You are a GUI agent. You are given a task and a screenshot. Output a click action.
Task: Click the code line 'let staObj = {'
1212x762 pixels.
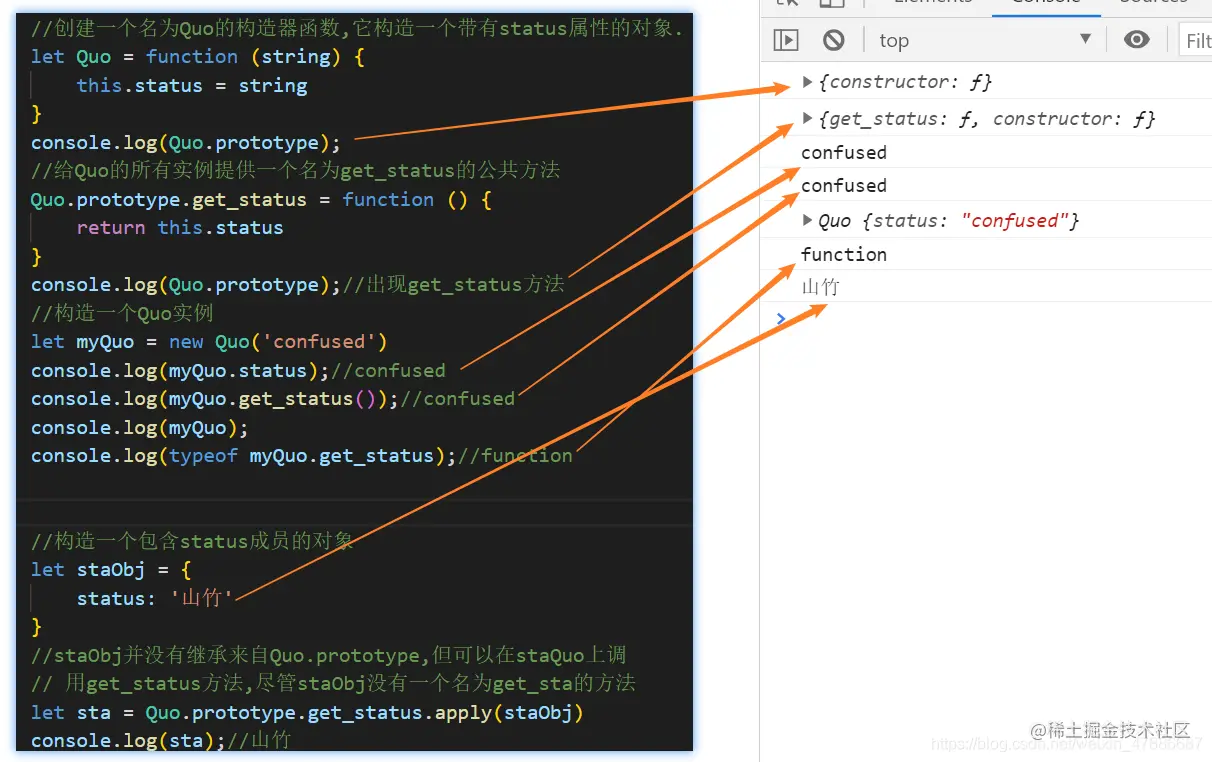click(x=111, y=570)
